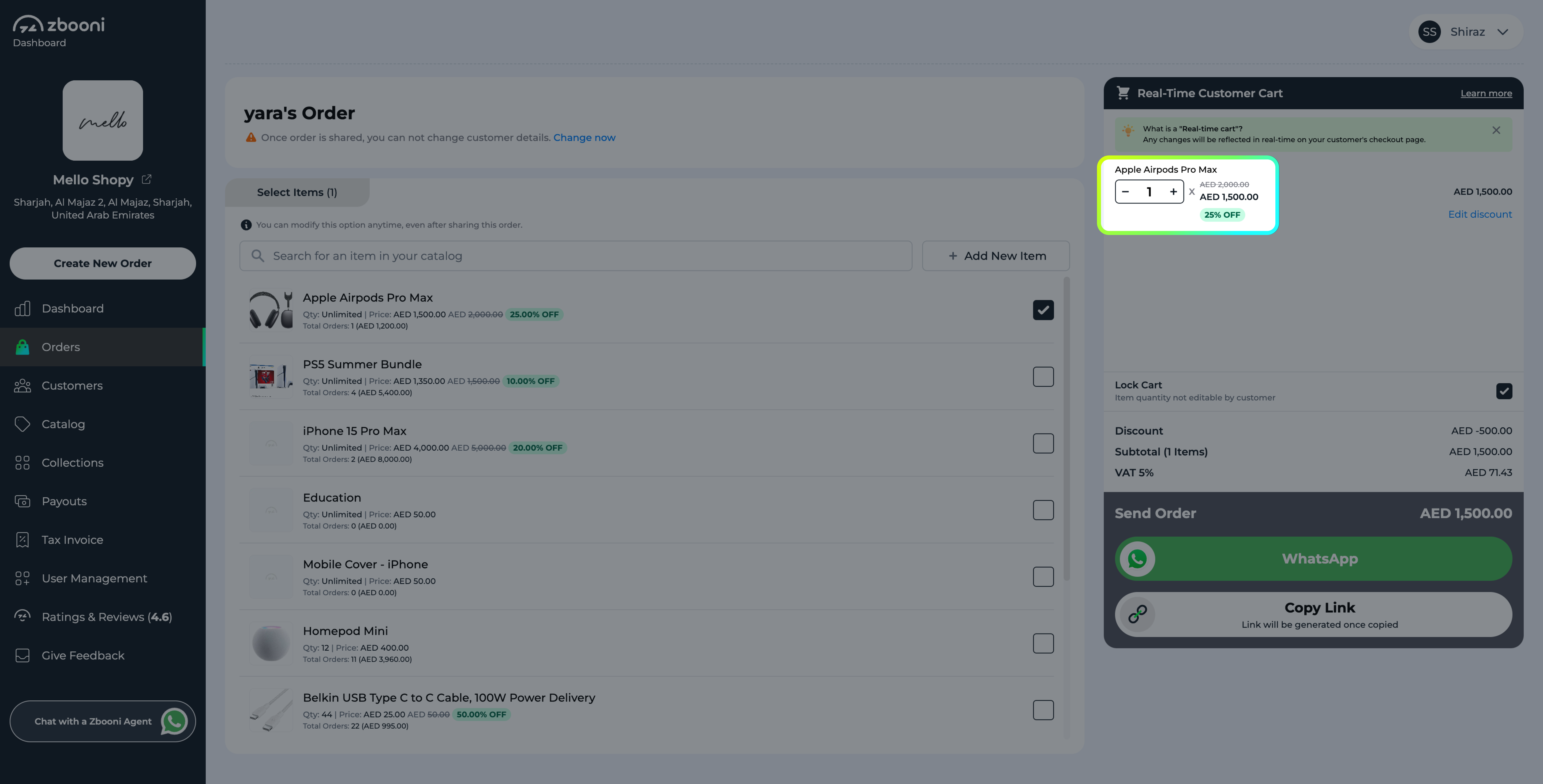Check the PS5 Summer Bundle checkbox
The width and height of the screenshot is (1543, 784).
pos(1043,377)
